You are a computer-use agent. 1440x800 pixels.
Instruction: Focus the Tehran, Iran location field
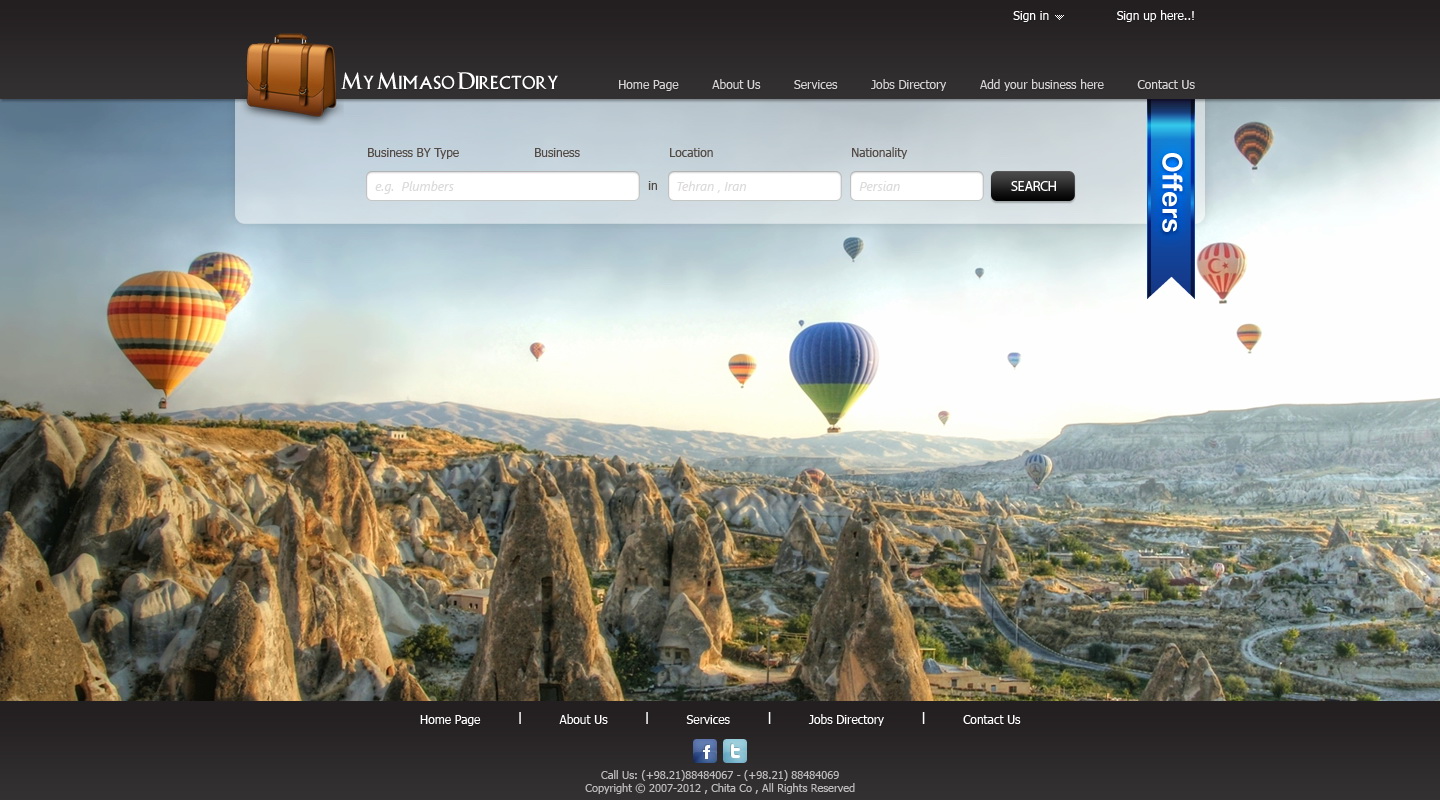pos(755,186)
